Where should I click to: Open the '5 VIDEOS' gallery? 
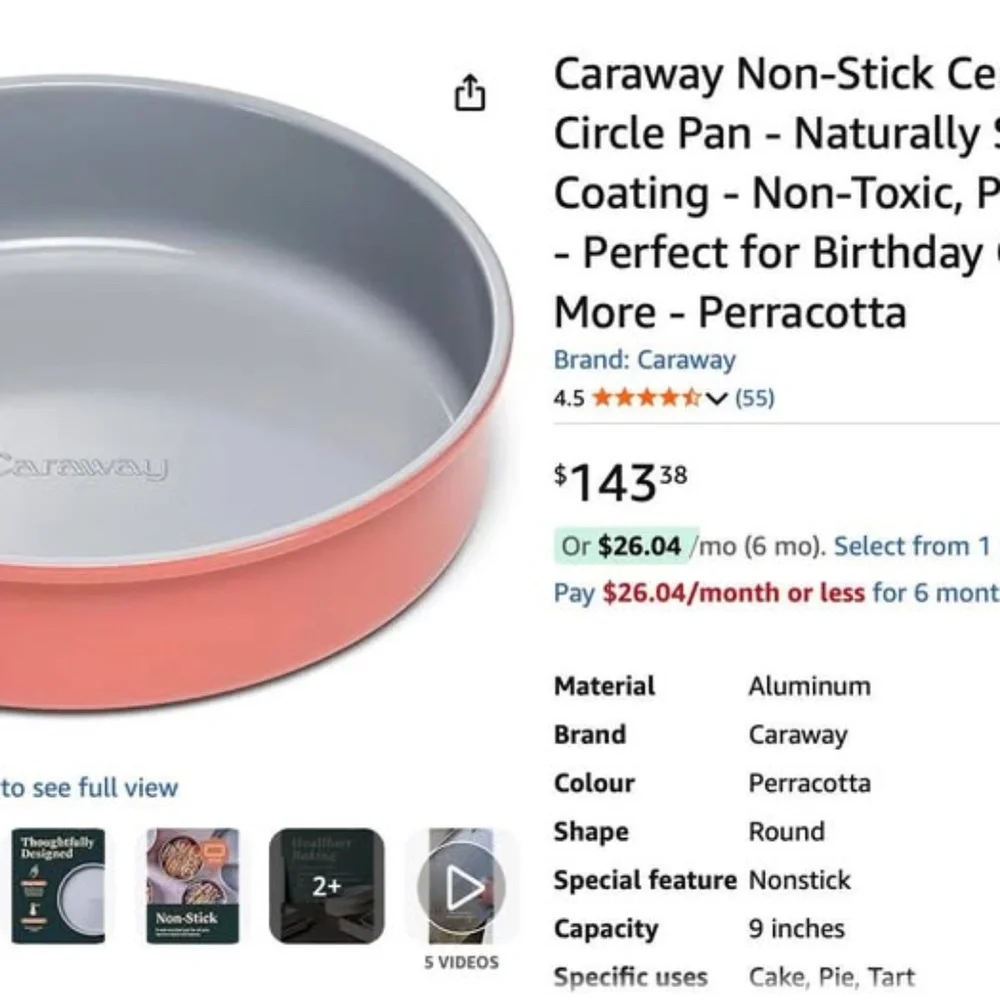pos(463,962)
